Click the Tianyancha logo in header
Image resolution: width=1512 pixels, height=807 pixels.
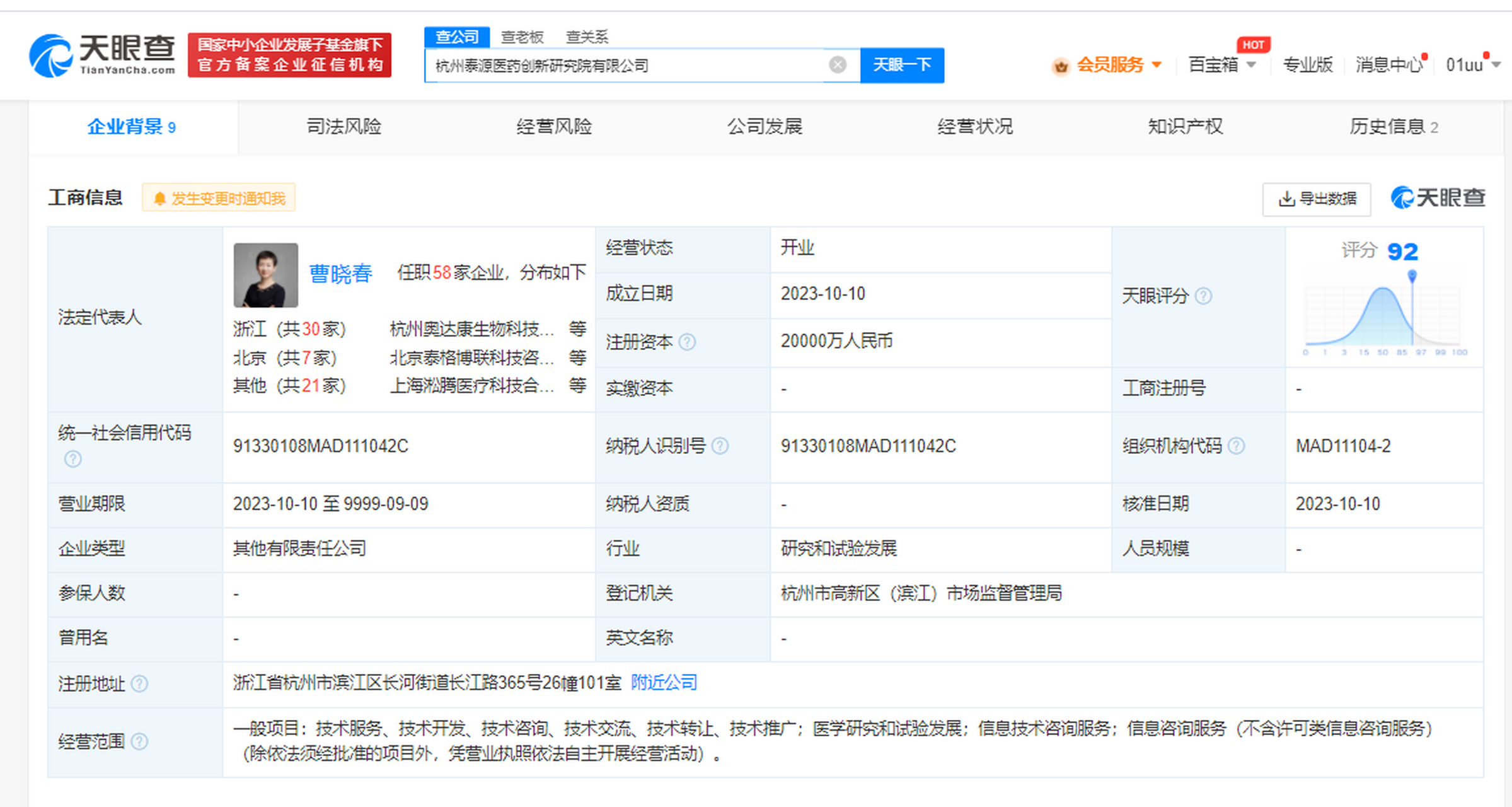102,55
